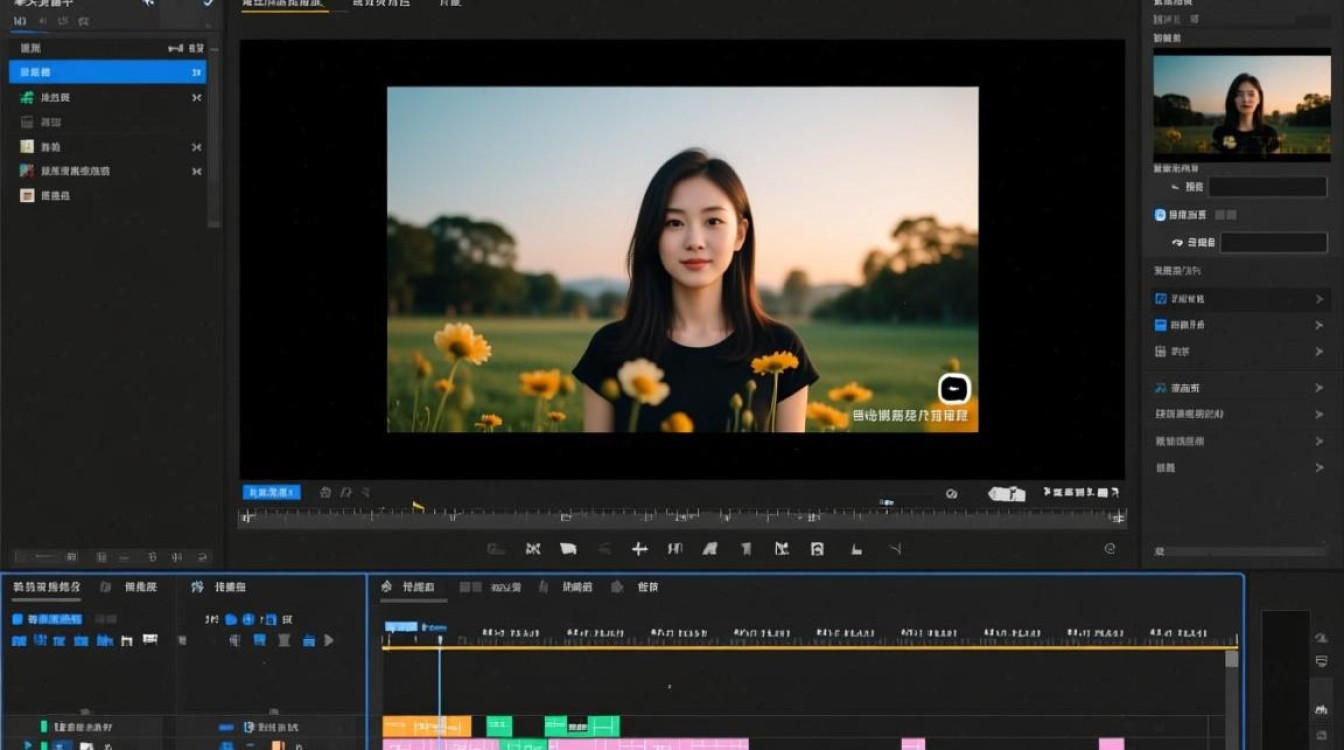Select the orange clip on the timeline

coord(427,726)
